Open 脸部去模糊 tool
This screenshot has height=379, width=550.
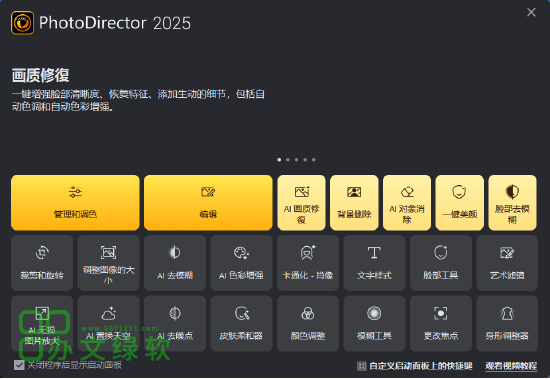[x=512, y=203]
